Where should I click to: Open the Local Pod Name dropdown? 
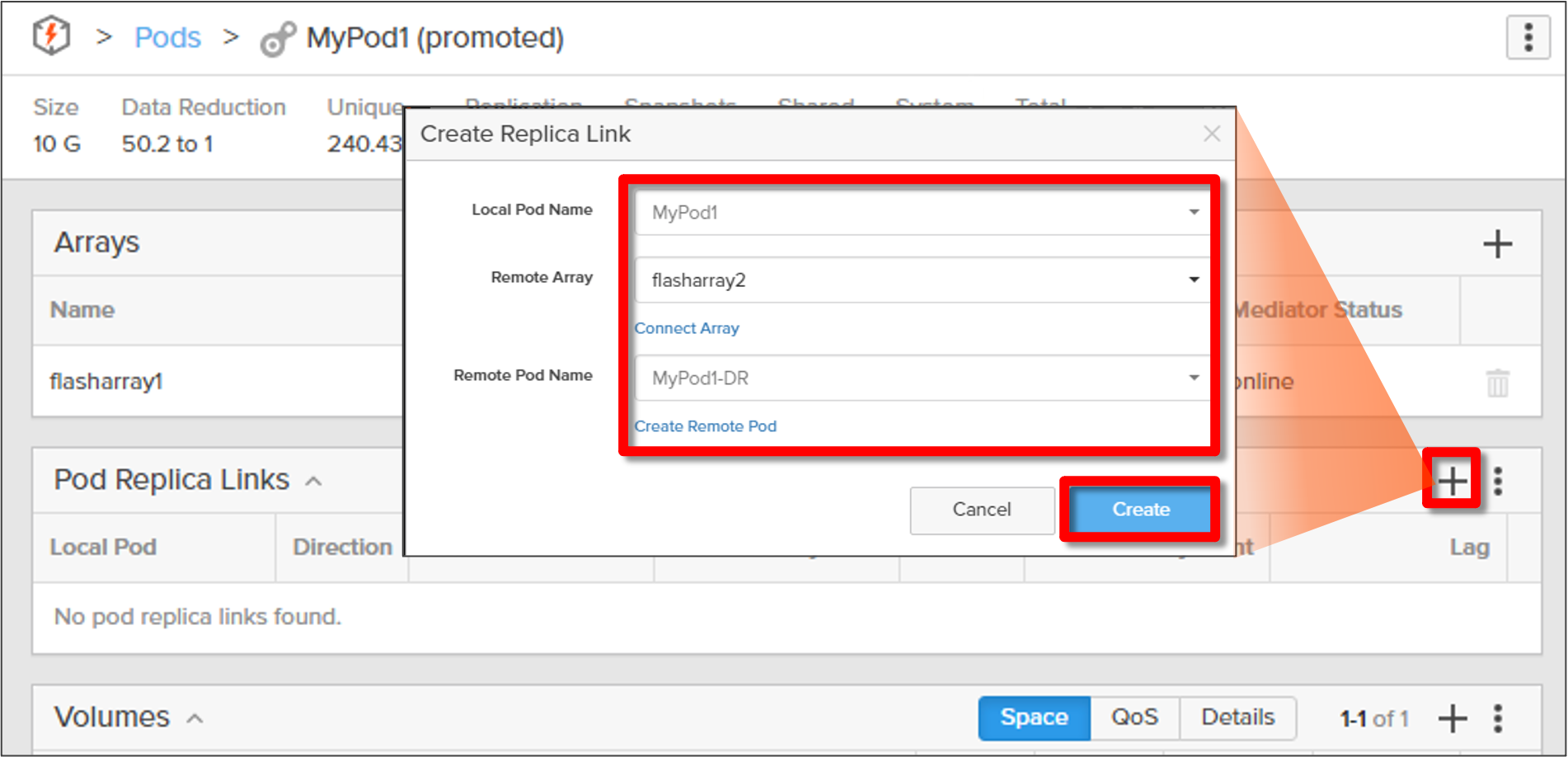[922, 212]
